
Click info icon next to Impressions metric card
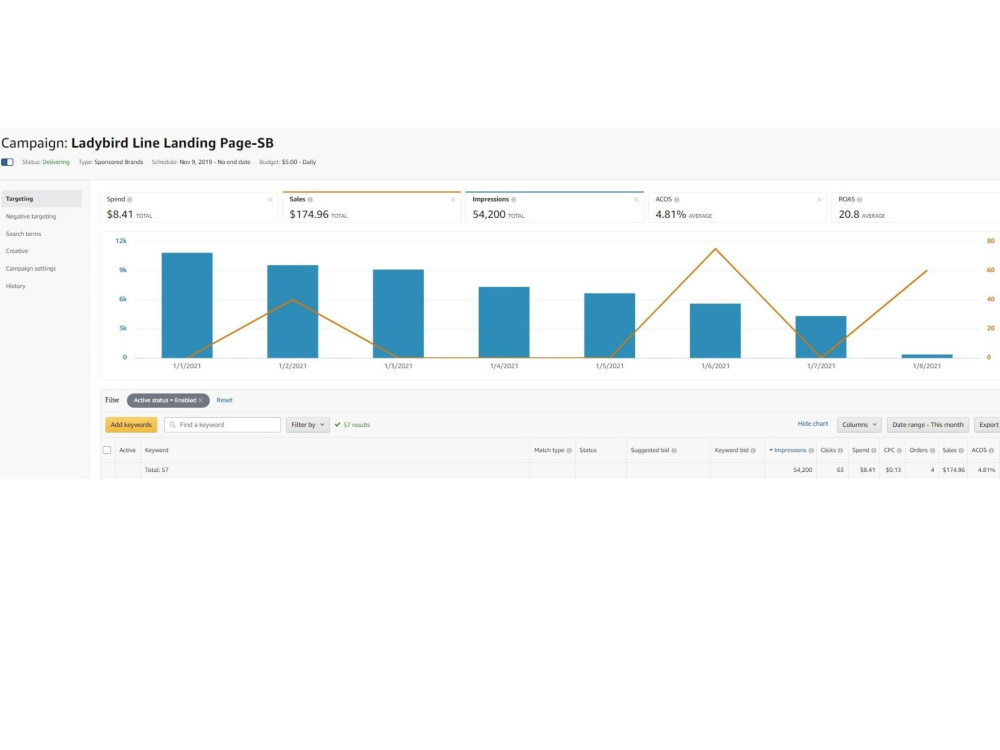(513, 200)
